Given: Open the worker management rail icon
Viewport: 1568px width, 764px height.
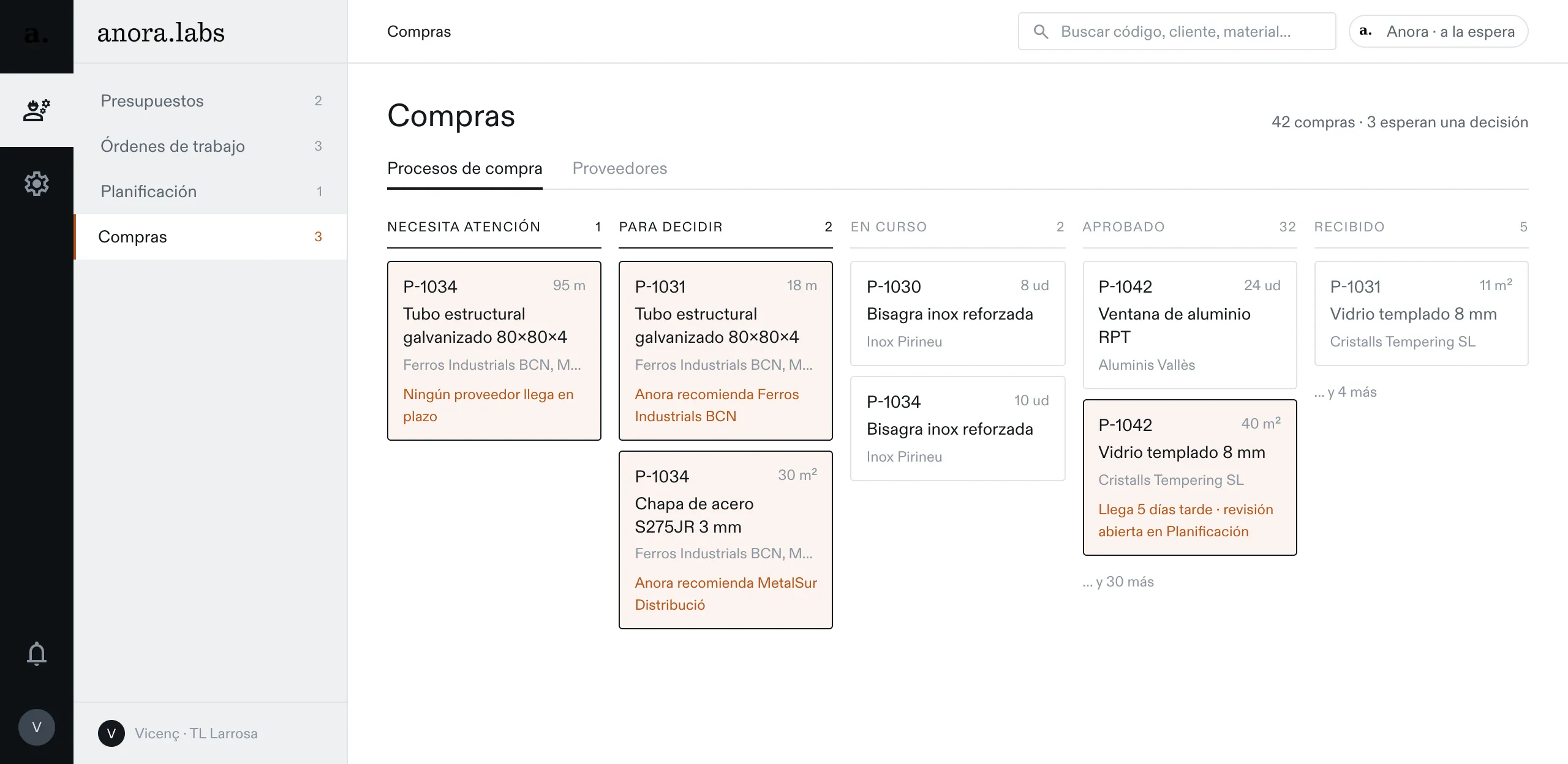Looking at the screenshot, I should pos(36,110).
